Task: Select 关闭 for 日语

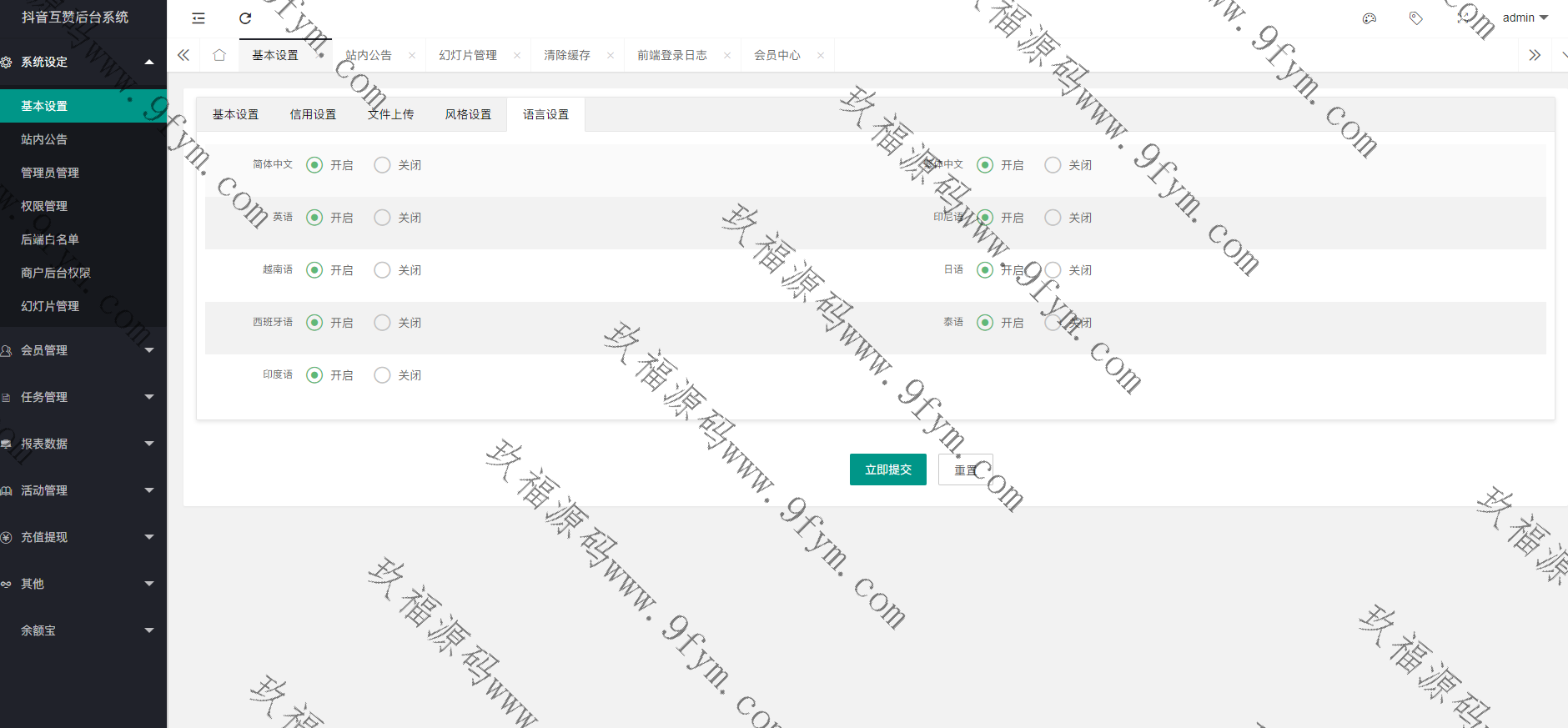Action: pyautogui.click(x=1053, y=270)
